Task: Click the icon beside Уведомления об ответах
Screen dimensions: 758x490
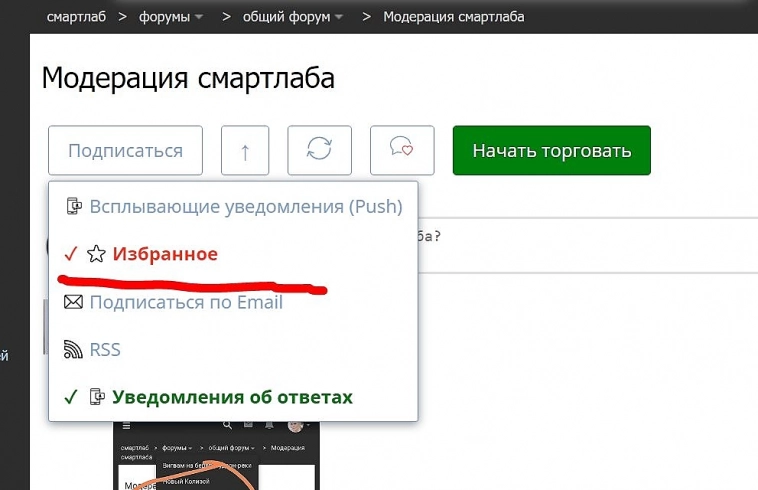Action: pyautogui.click(x=97, y=397)
